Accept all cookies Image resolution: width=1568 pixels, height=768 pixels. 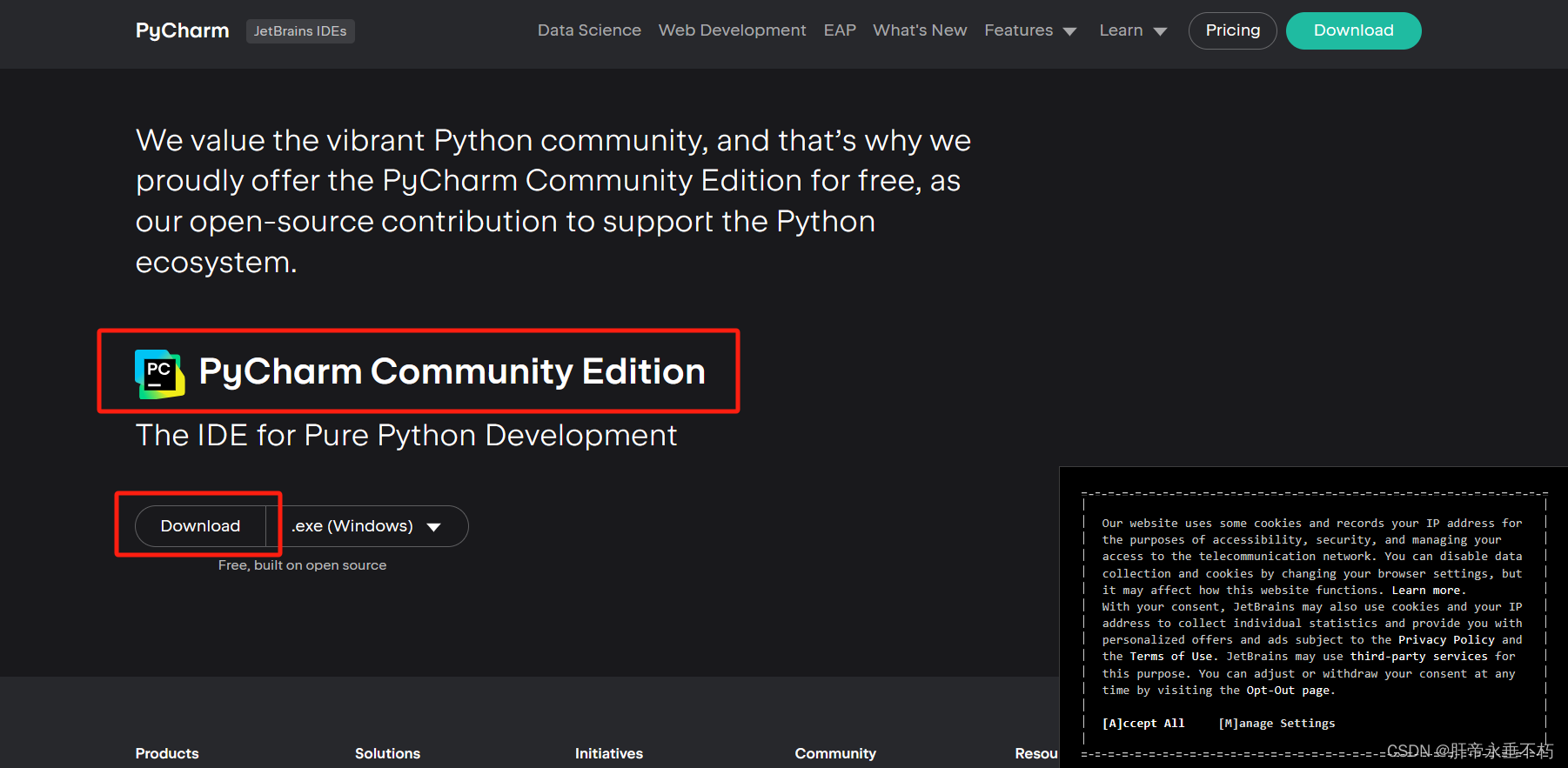click(1142, 724)
